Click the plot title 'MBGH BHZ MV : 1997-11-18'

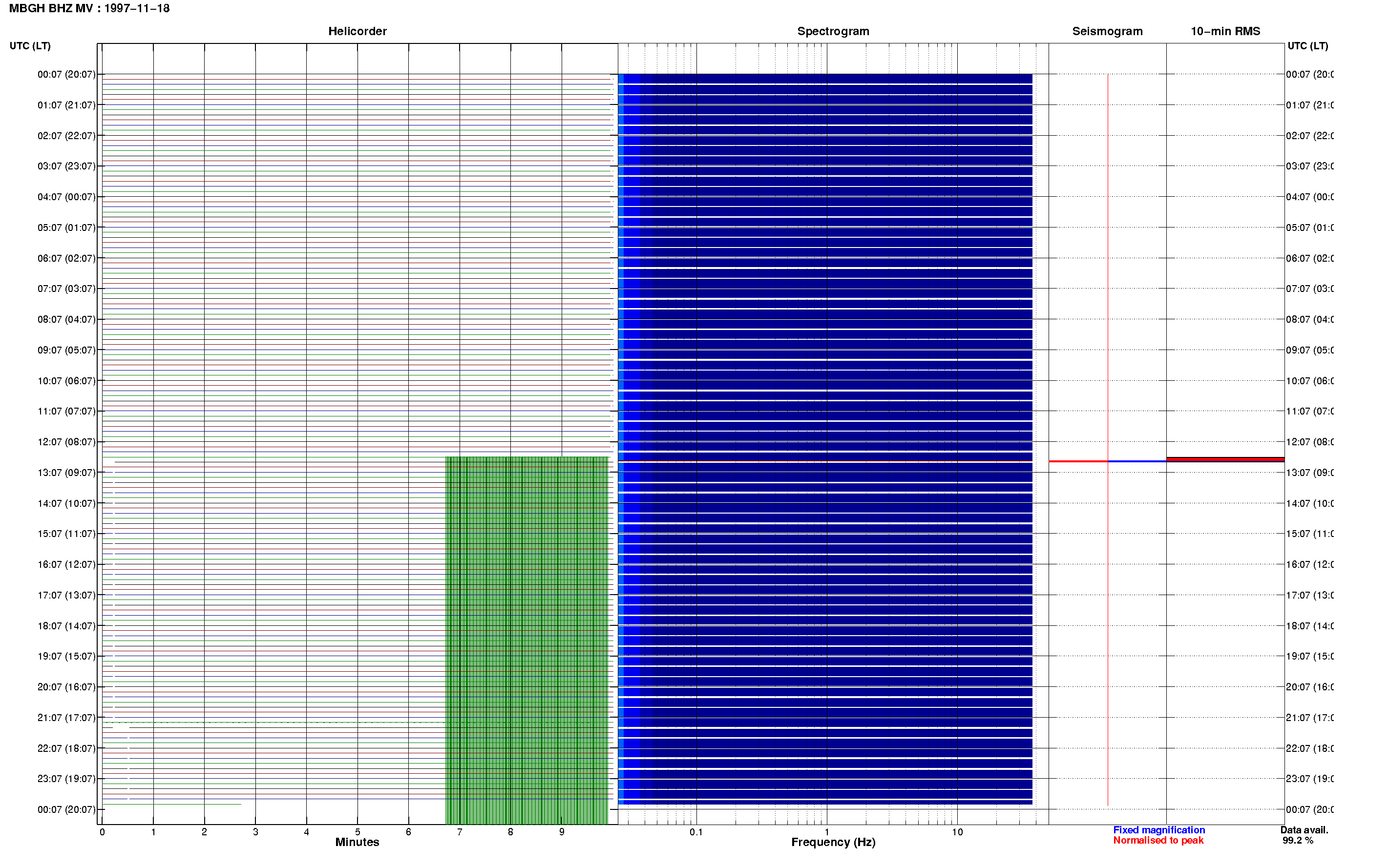click(x=89, y=9)
